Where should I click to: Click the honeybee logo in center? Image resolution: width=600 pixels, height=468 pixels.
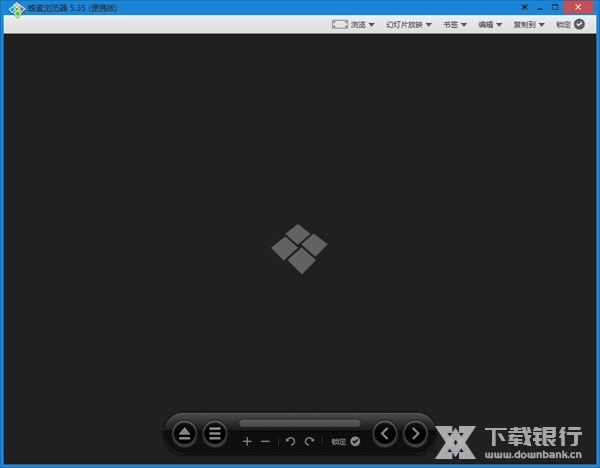[x=299, y=248]
